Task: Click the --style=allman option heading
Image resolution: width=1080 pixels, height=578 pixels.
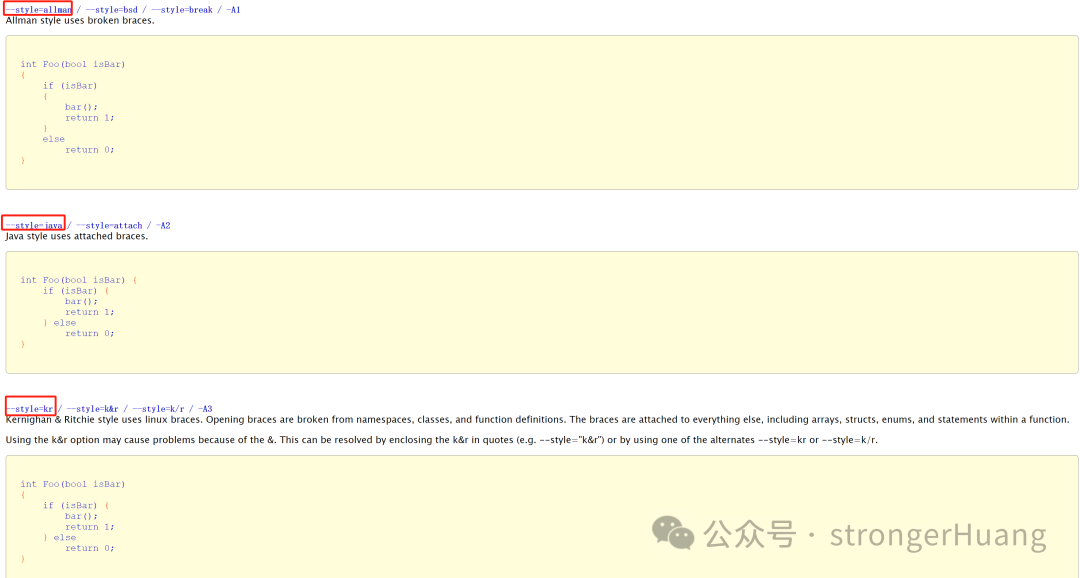Action: [x=39, y=10]
